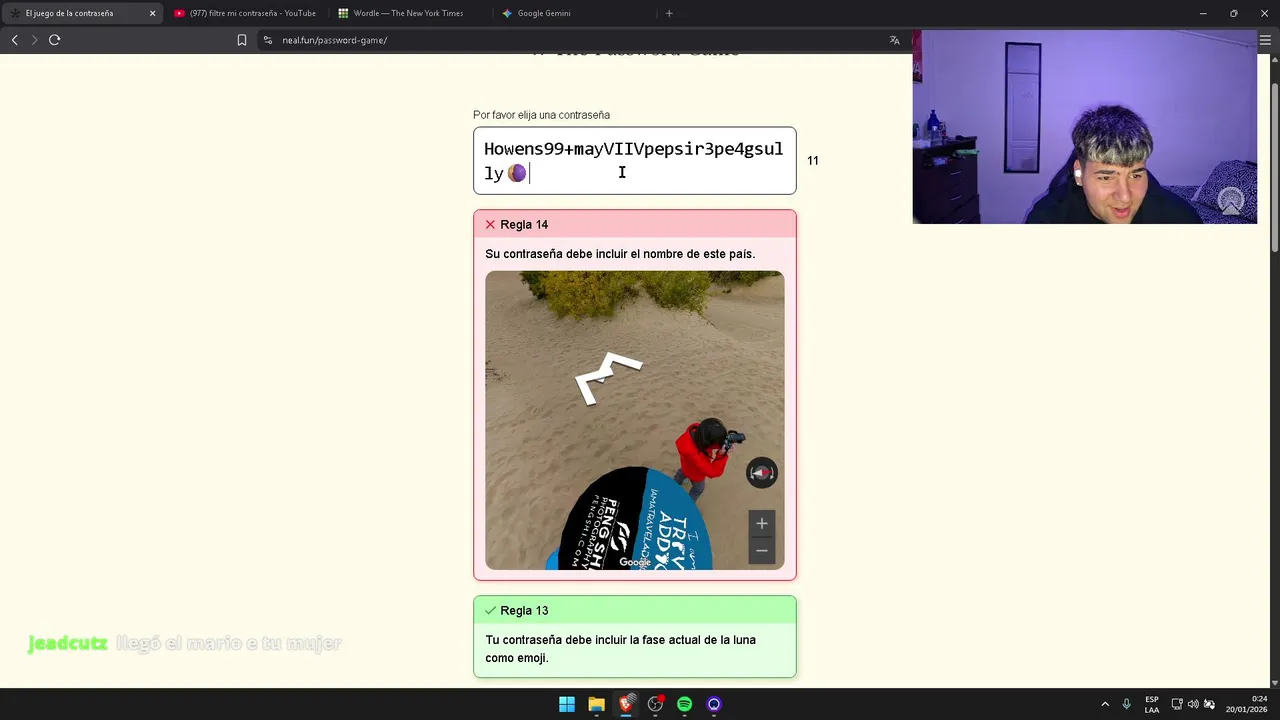The width and height of the screenshot is (1280, 720).
Task: Click the password length counter 11
Action: point(813,160)
